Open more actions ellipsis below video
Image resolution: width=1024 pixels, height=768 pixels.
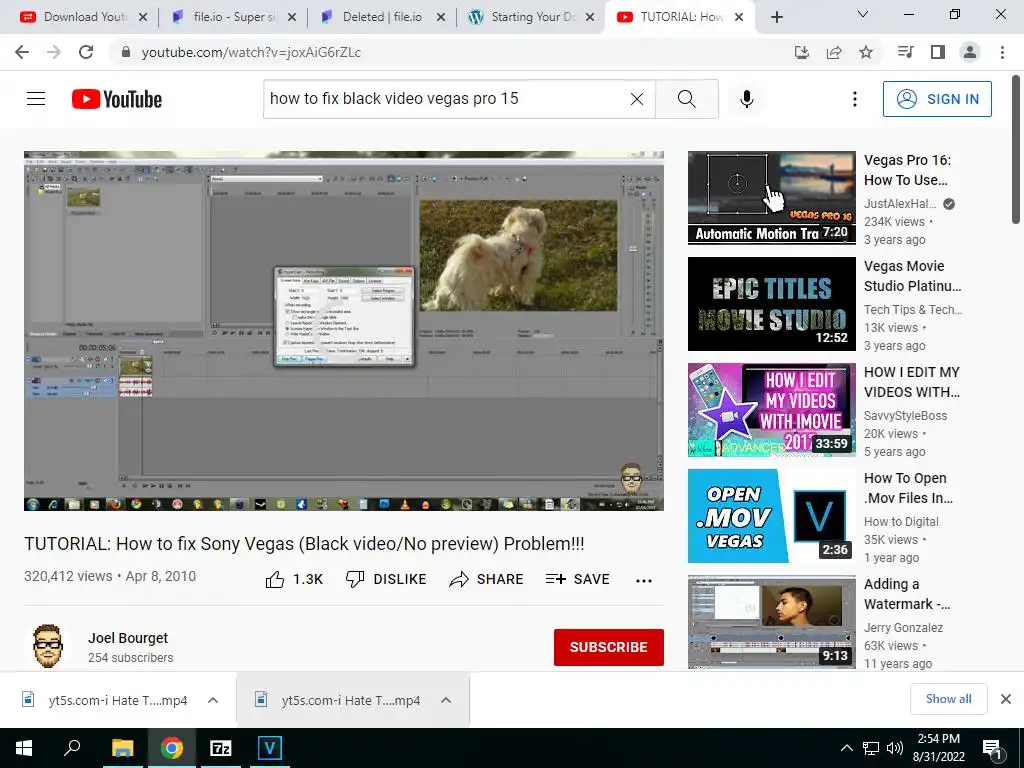pos(644,581)
